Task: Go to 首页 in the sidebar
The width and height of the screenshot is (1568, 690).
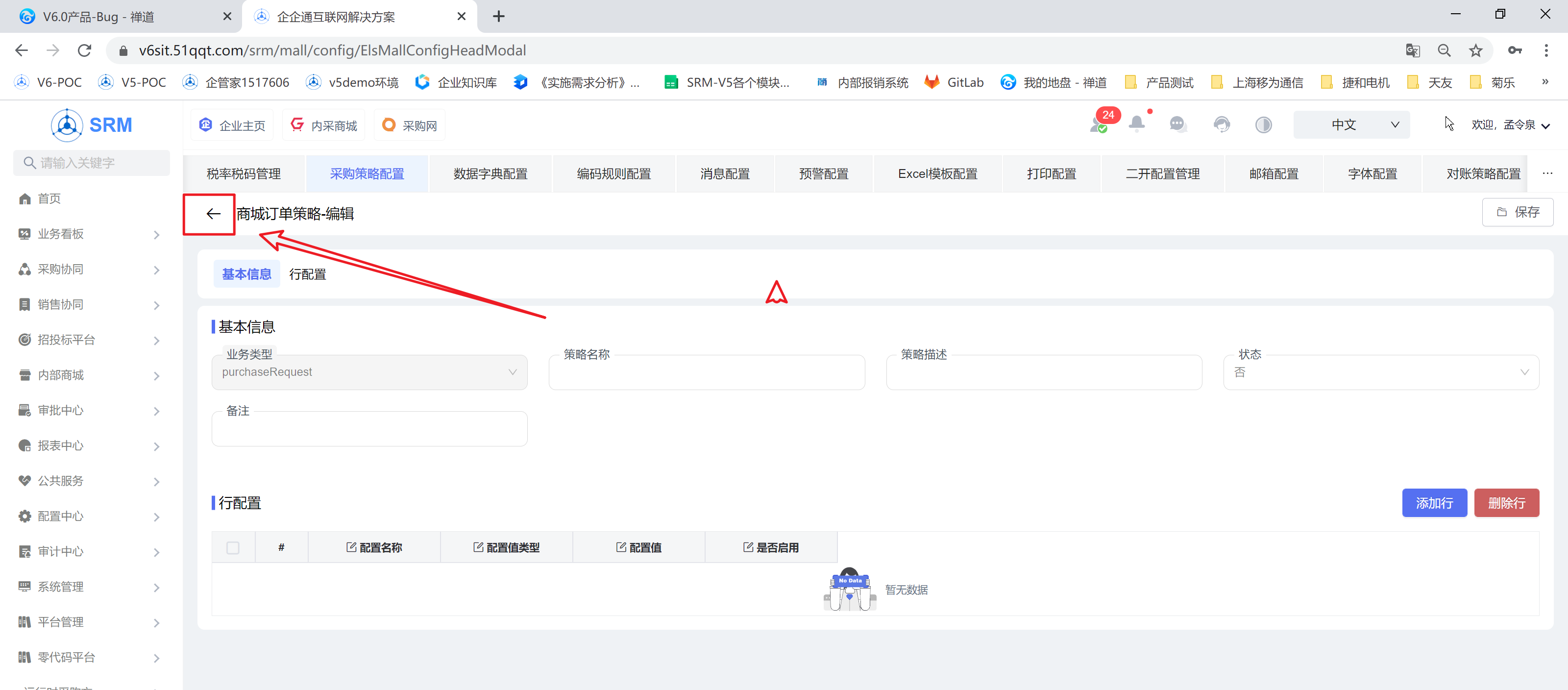Action: point(49,198)
